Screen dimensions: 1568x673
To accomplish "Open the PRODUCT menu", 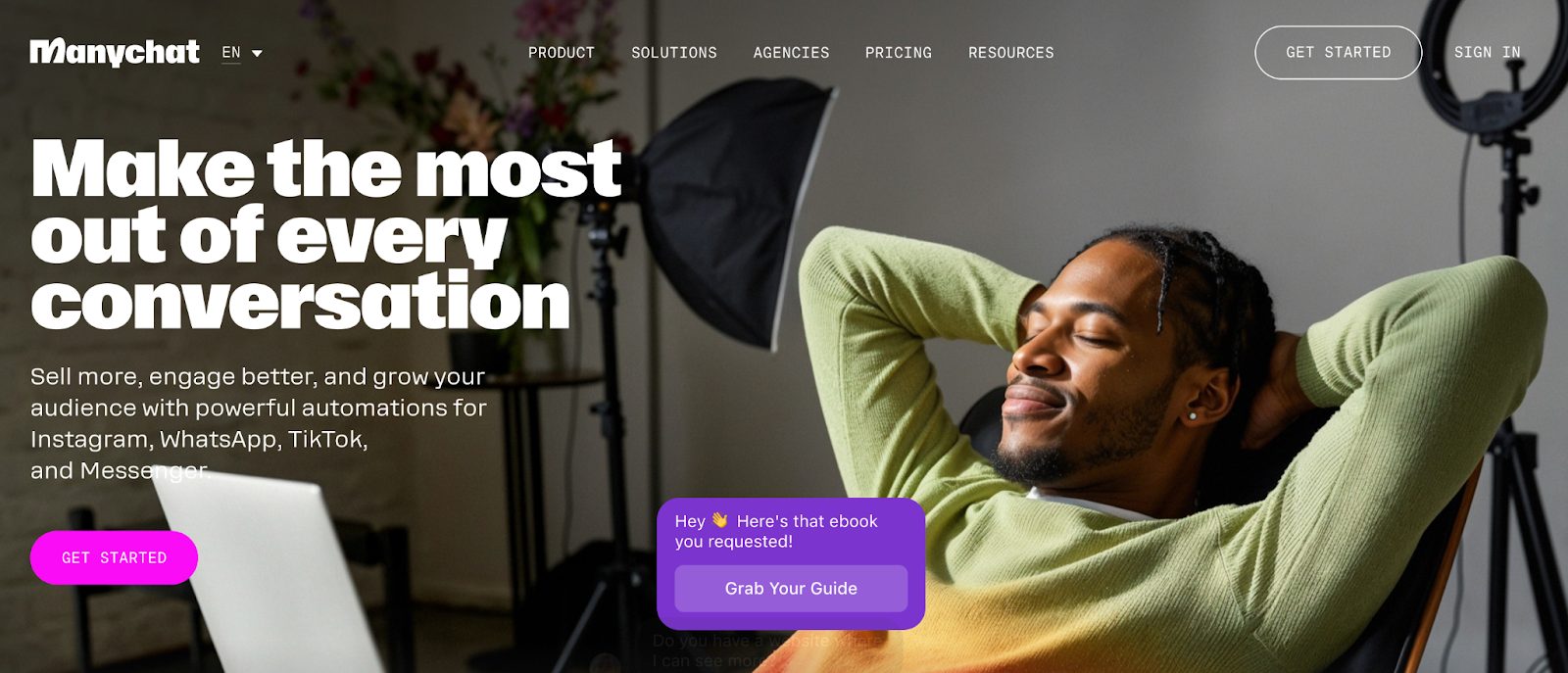I will pyautogui.click(x=562, y=53).
